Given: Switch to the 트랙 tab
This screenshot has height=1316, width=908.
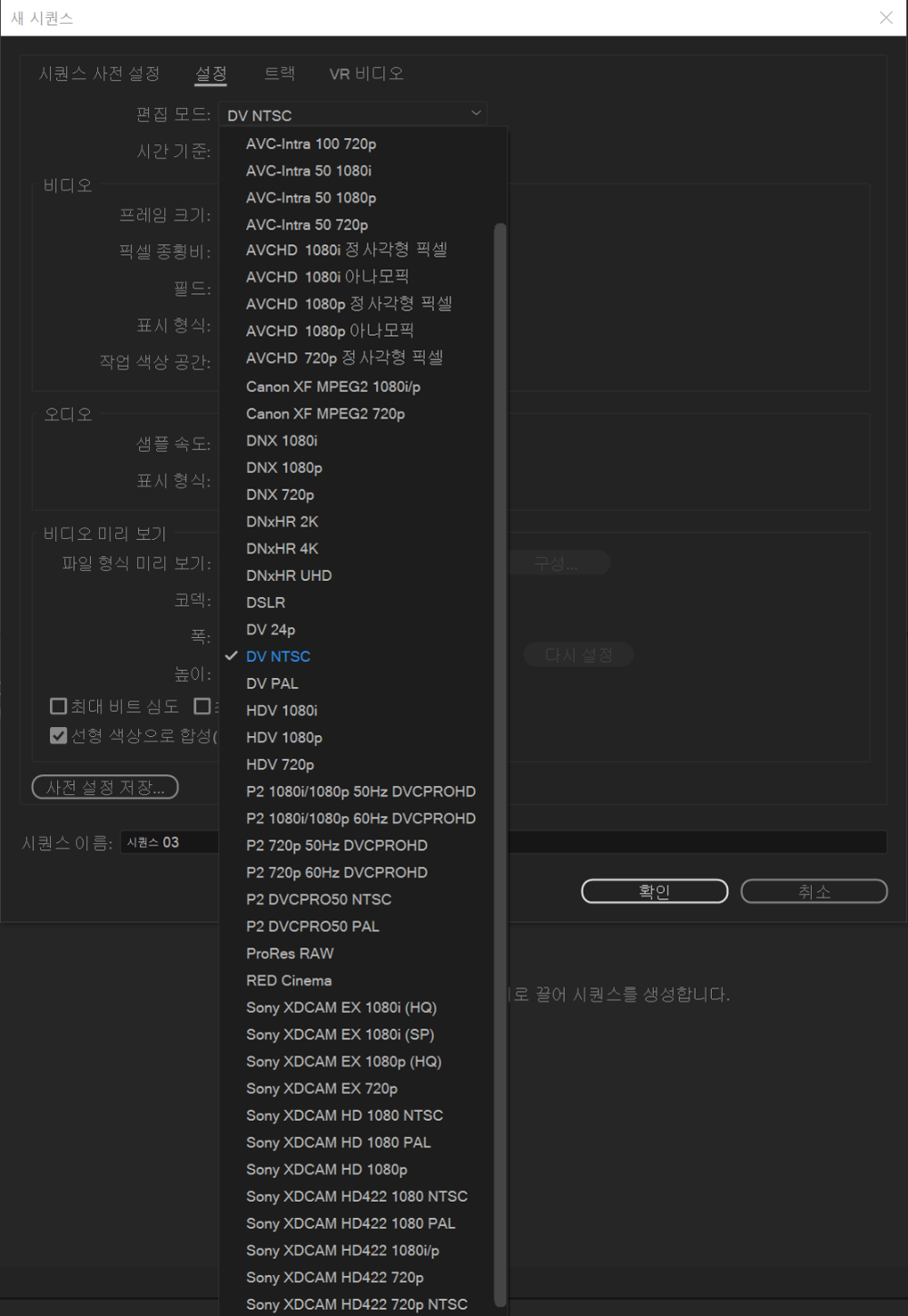Looking at the screenshot, I should [x=280, y=74].
